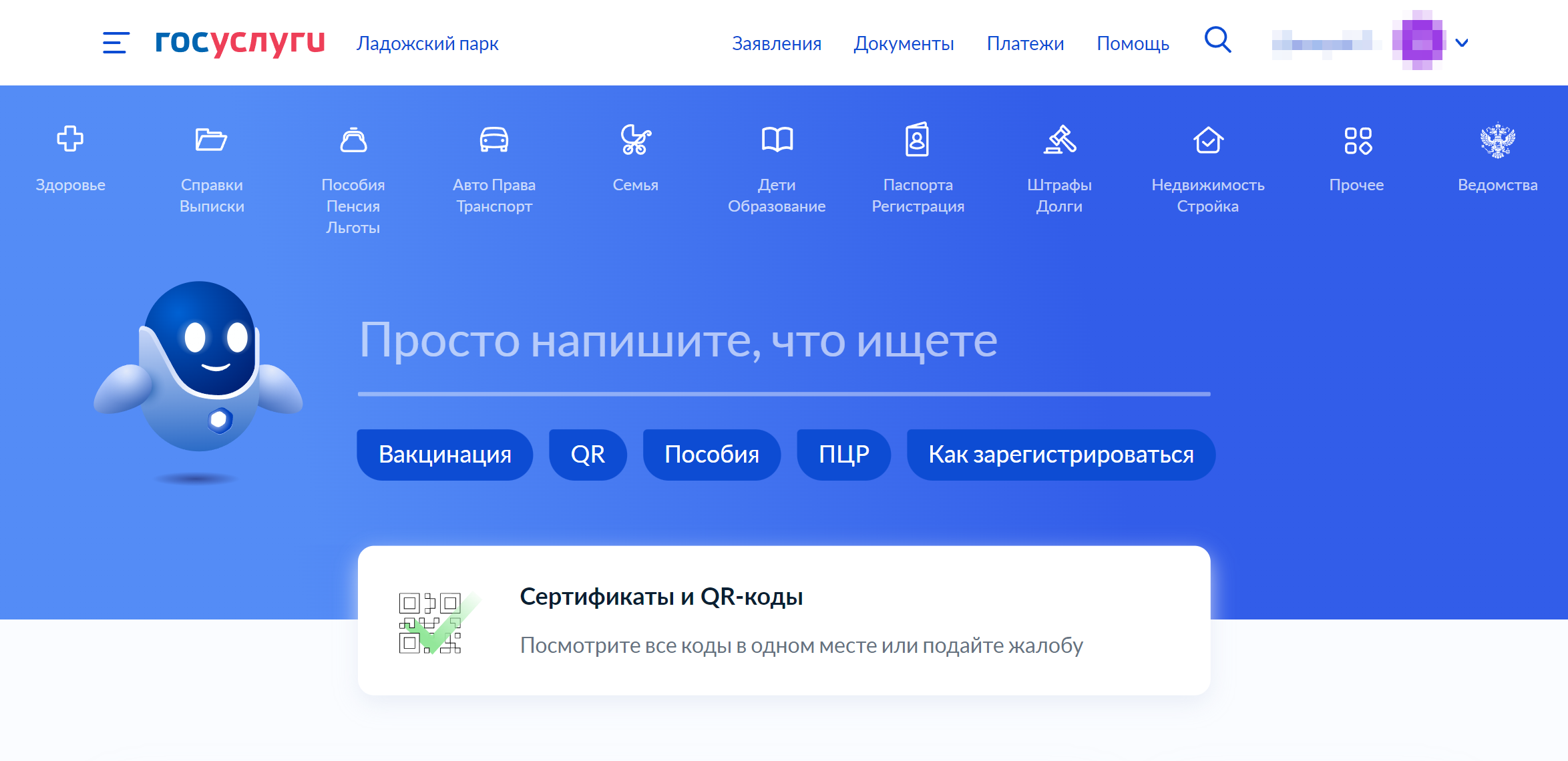Open the Платежи menu item
The height and width of the screenshot is (761, 1568).
1025,43
